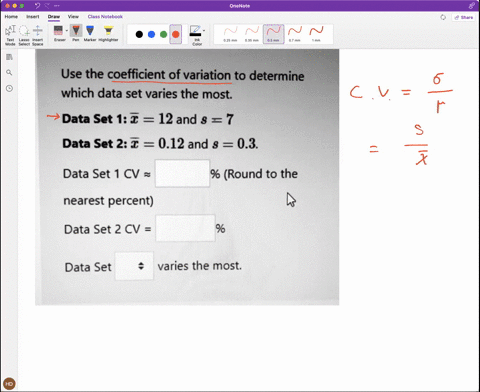Viewport: 480px width, 392px height.
Task: Select the Pen tool
Action: [x=76, y=33]
